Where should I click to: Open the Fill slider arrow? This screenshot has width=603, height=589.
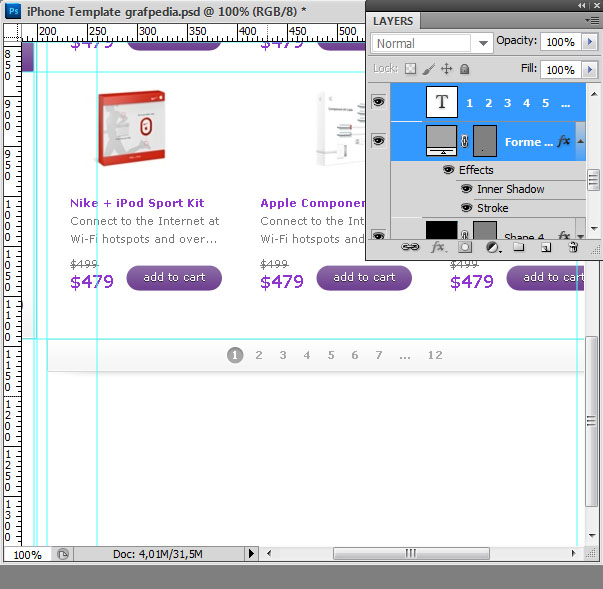click(590, 70)
